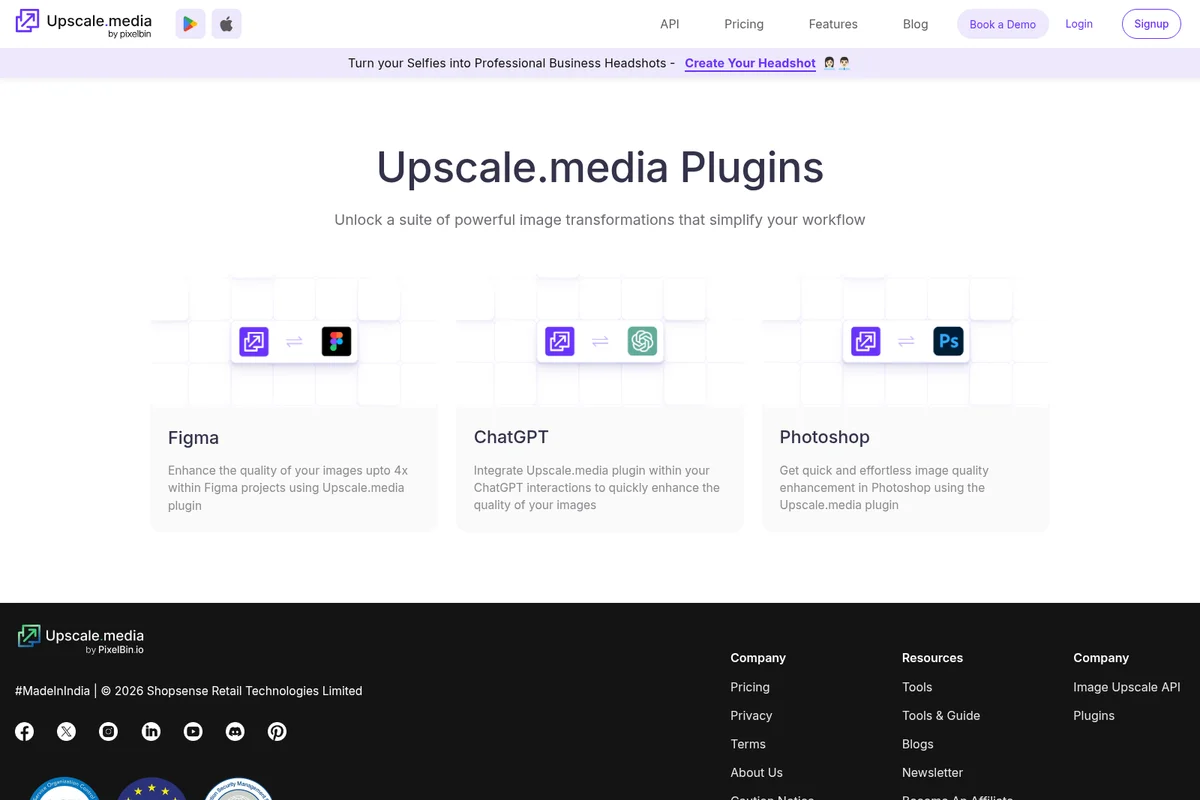Click the Book a Demo button
1200x800 pixels.
(x=1002, y=23)
